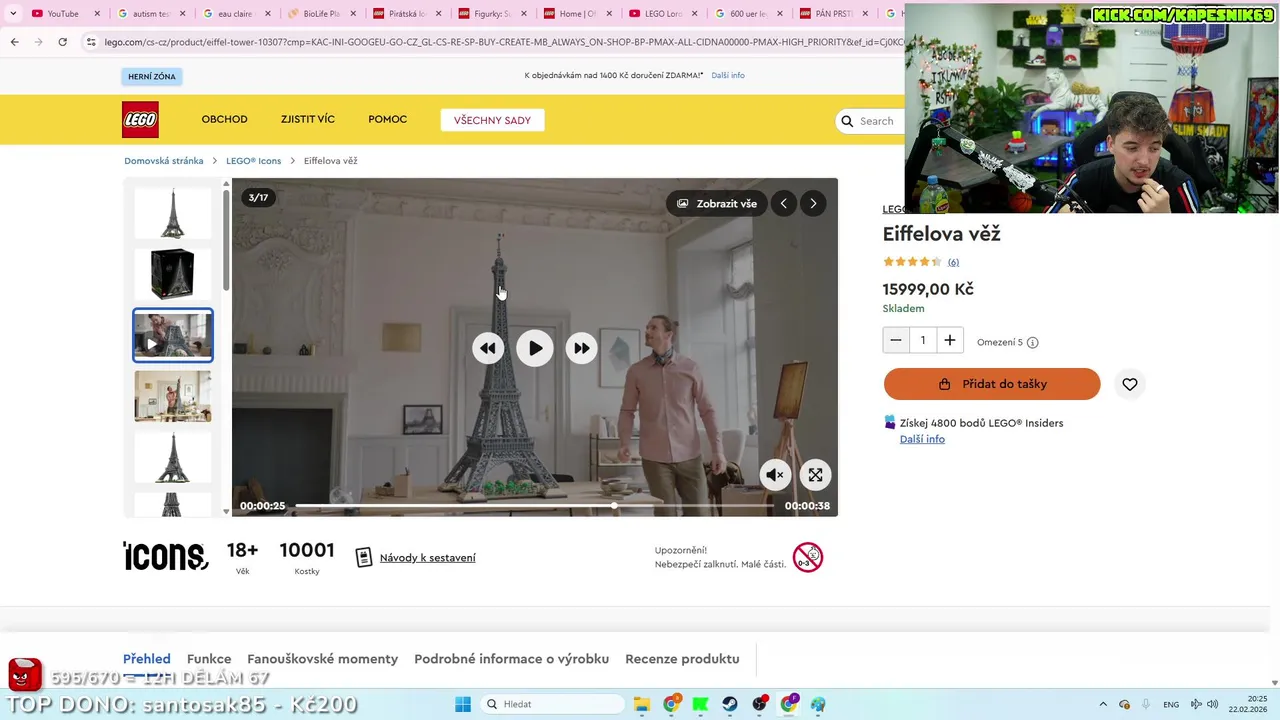Screen dimensions: 1280x720
Task: Open OBCHOD navigation menu
Action: 224,120
